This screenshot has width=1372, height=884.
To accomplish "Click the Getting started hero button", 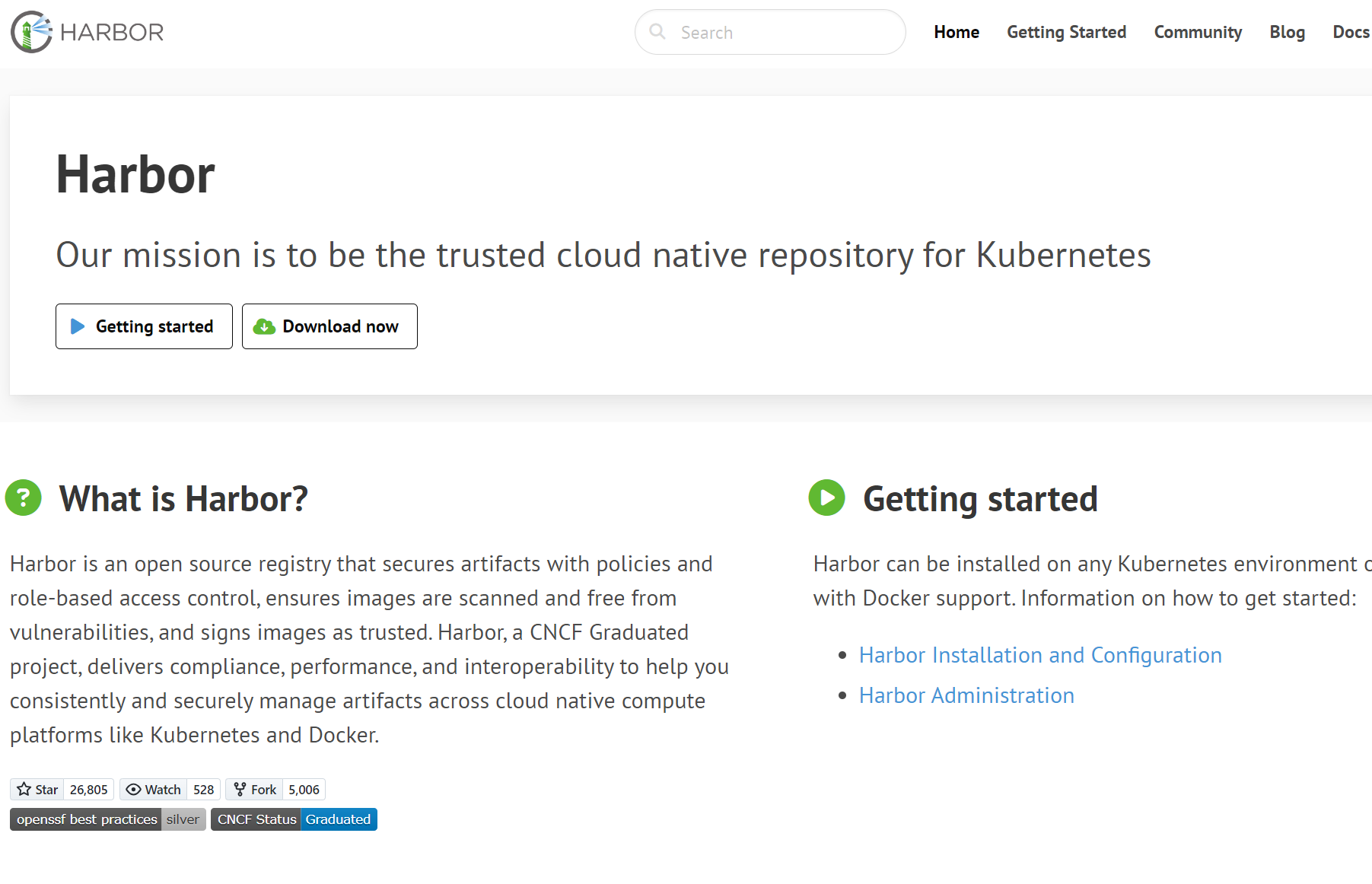I will pyautogui.click(x=144, y=326).
